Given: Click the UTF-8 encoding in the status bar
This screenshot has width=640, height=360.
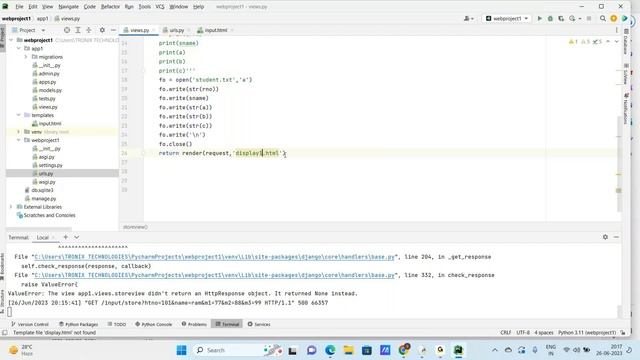Looking at the screenshot, I should pyautogui.click(x=523, y=333).
